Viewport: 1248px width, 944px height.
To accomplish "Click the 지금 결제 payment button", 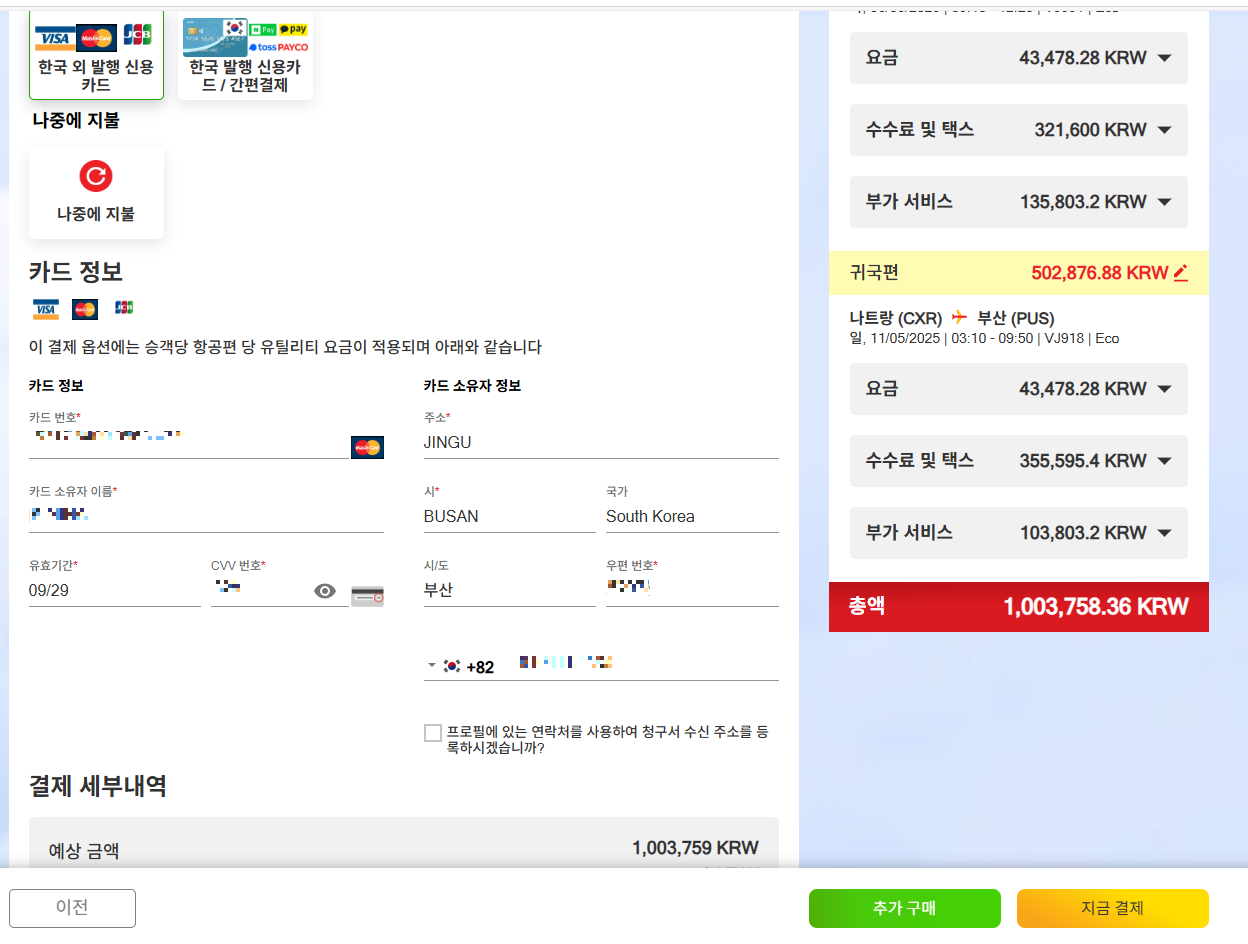I will [x=1112, y=908].
